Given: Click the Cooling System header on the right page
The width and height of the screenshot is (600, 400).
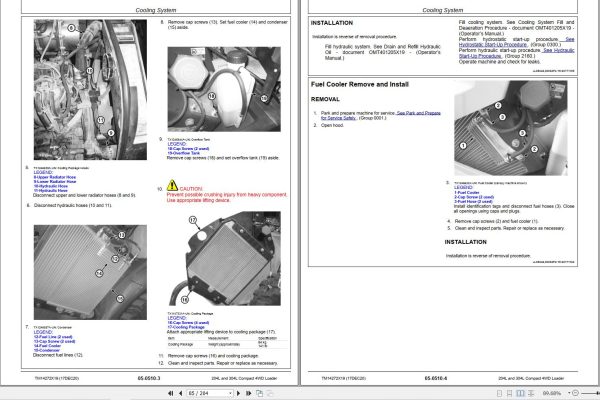Looking at the screenshot, I should point(443,10).
